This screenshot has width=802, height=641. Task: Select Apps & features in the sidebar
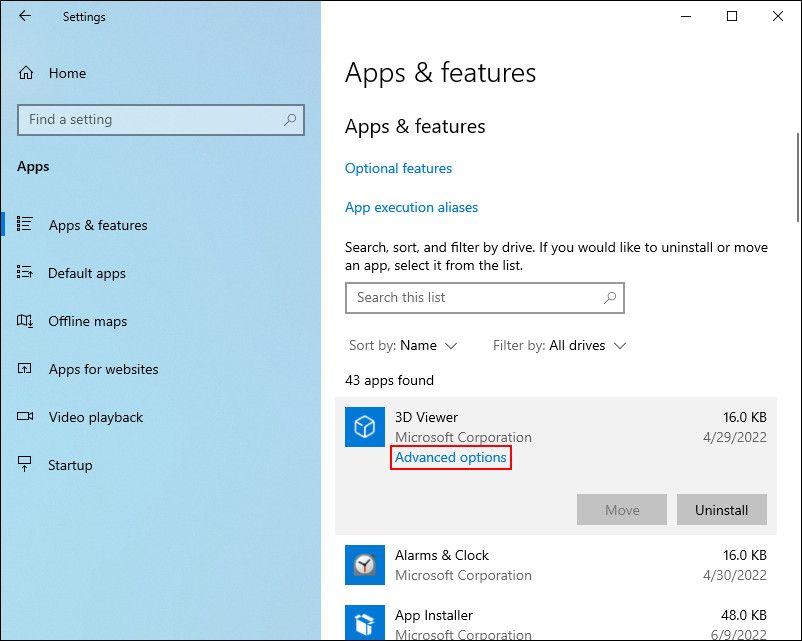click(98, 225)
